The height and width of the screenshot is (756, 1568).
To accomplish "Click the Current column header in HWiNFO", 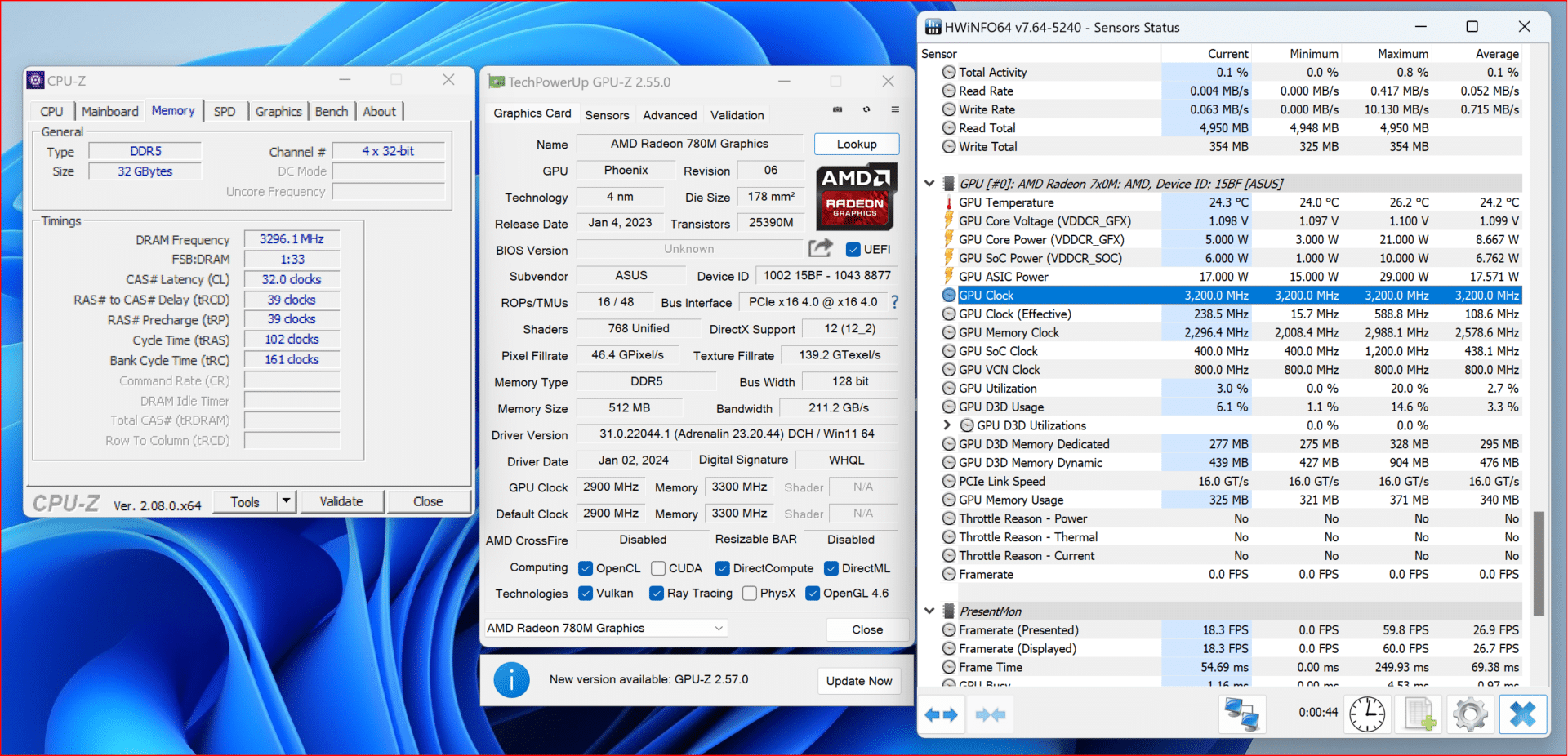I will [1227, 54].
